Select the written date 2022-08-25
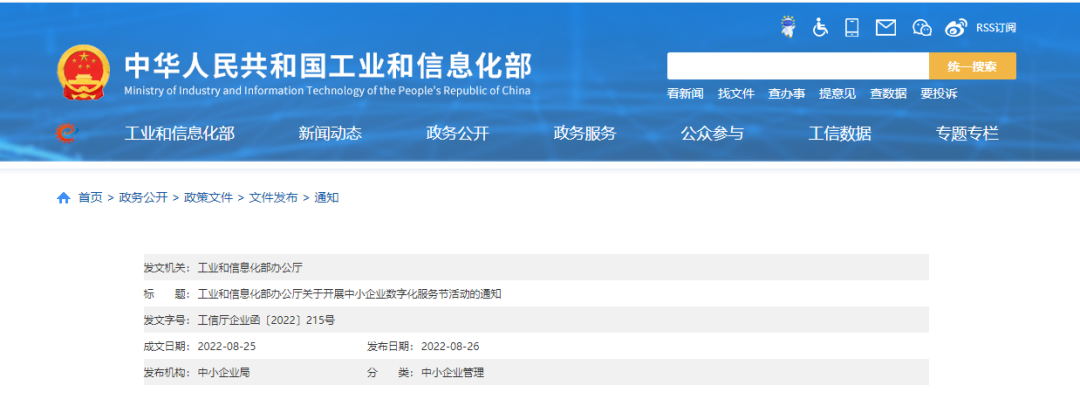The height and width of the screenshot is (406, 1080). (x=227, y=346)
